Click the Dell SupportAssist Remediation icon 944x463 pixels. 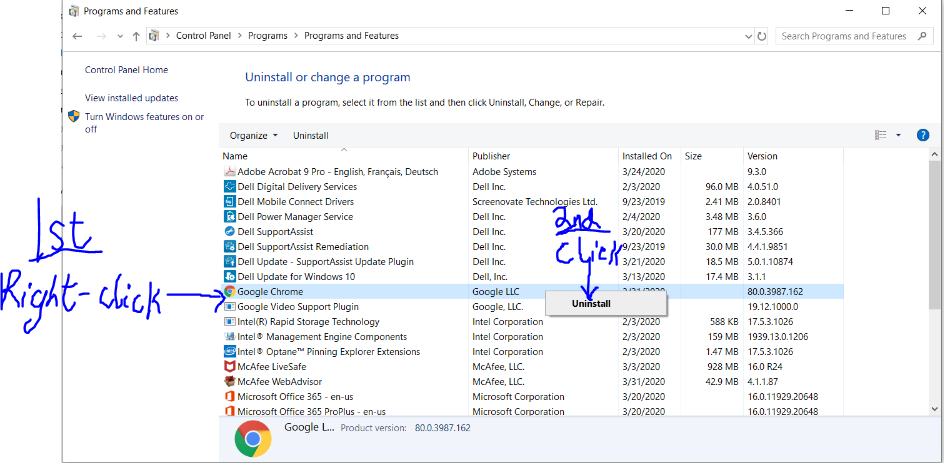[229, 247]
